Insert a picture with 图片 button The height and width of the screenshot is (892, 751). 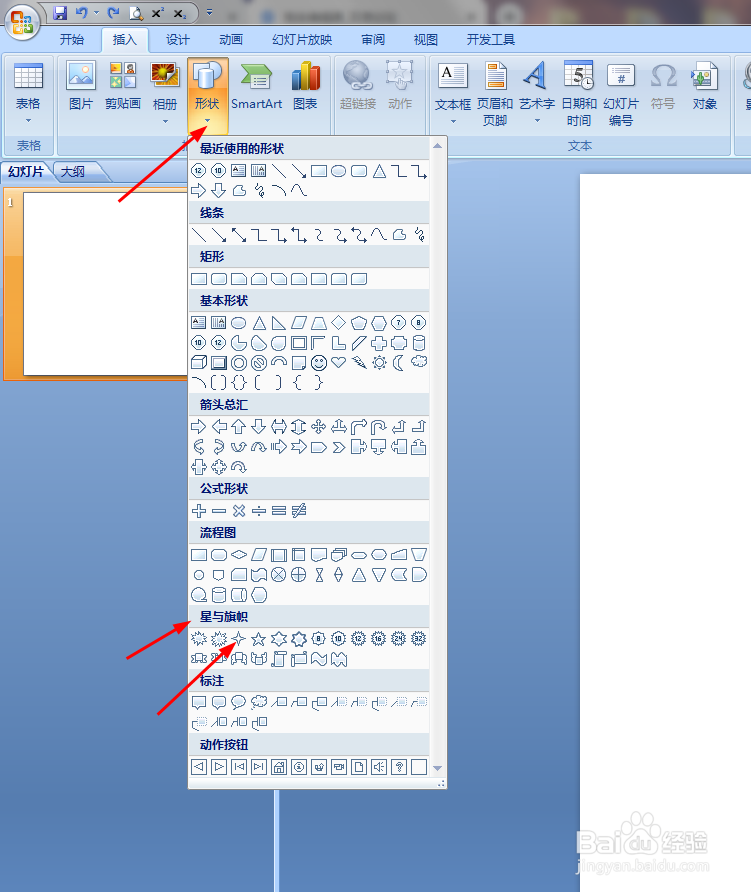click(81, 85)
